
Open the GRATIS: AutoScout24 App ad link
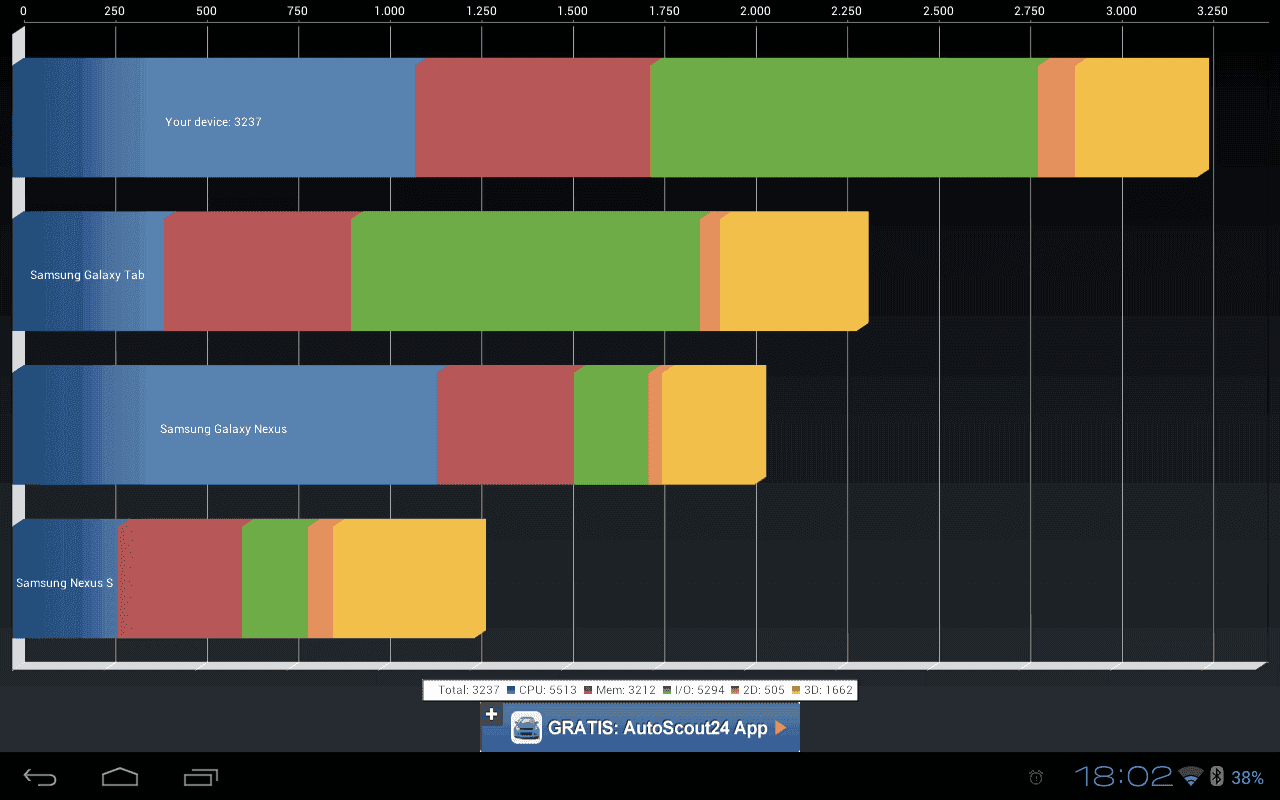point(640,727)
